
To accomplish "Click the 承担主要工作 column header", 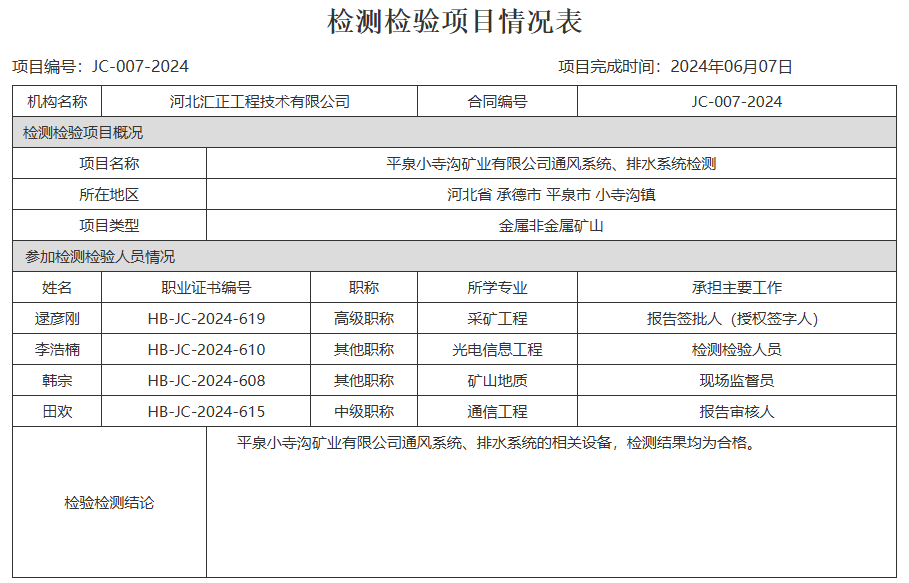I will click(x=737, y=287).
